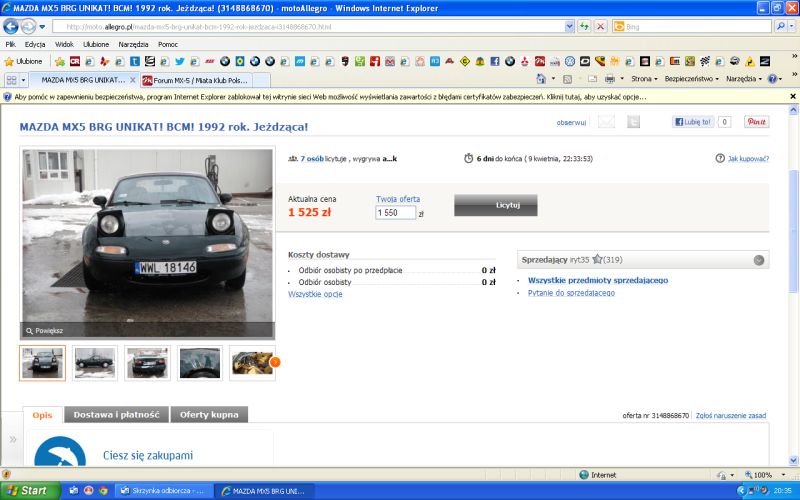800x500 pixels.
Task: Click the email envelope icon next to obserwuj
Action: point(606,121)
